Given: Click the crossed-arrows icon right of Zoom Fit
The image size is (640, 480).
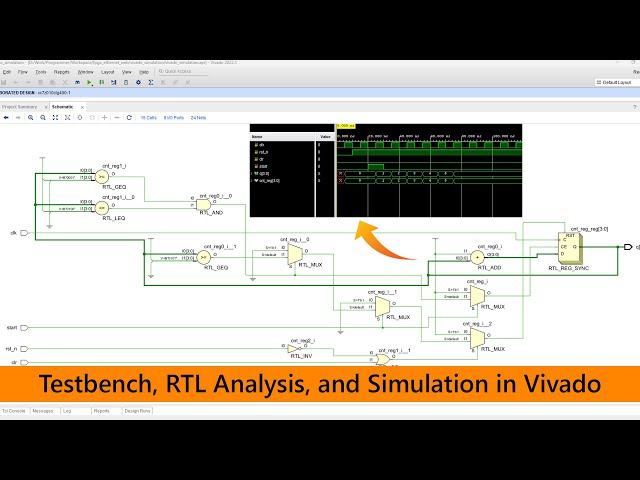Looking at the screenshot, I should pyautogui.click(x=67, y=118).
